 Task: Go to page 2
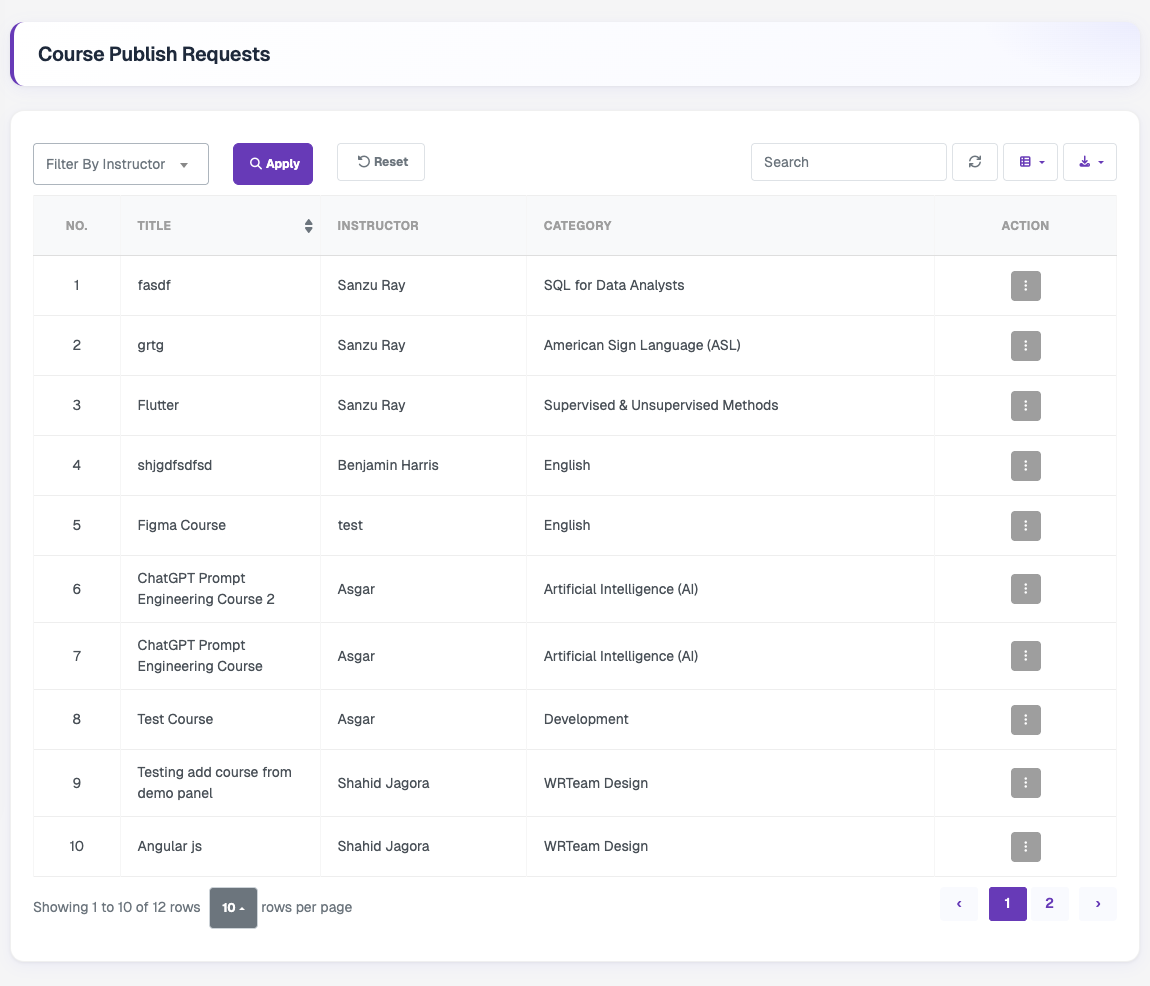(x=1050, y=904)
